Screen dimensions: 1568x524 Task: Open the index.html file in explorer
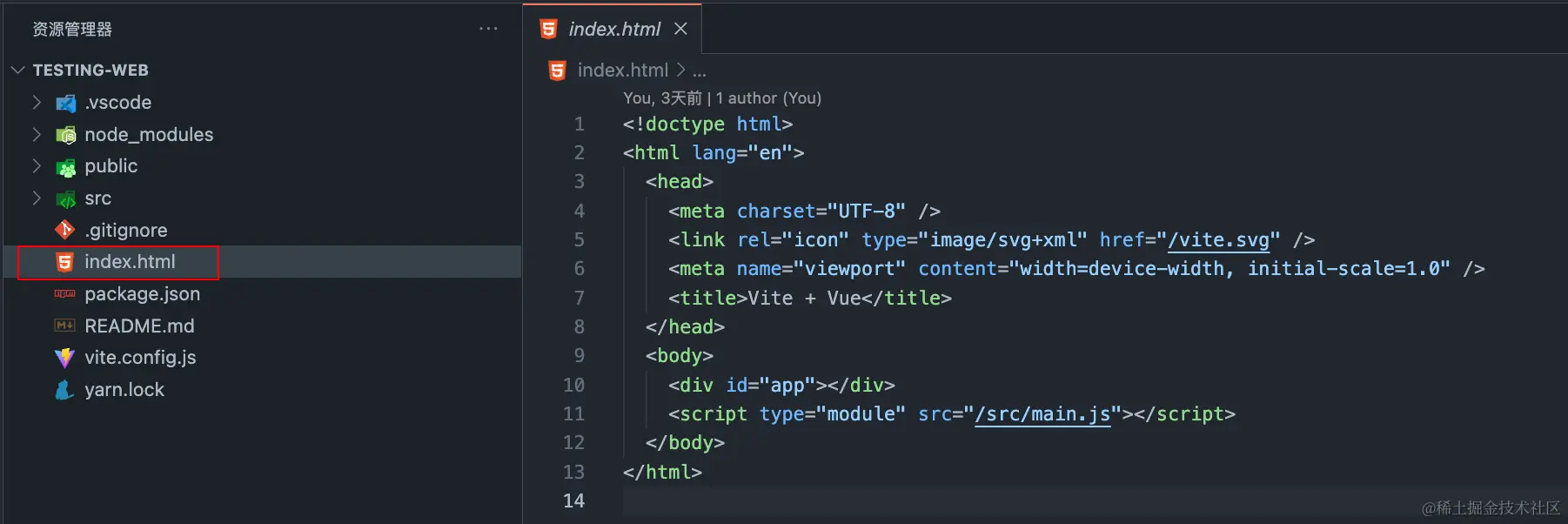tap(130, 262)
